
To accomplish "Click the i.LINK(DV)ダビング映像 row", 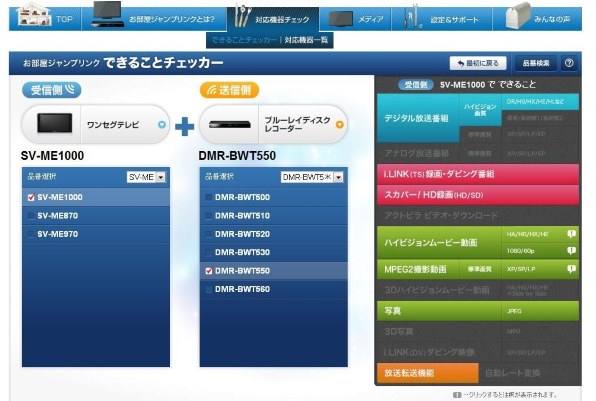I will coord(478,352).
